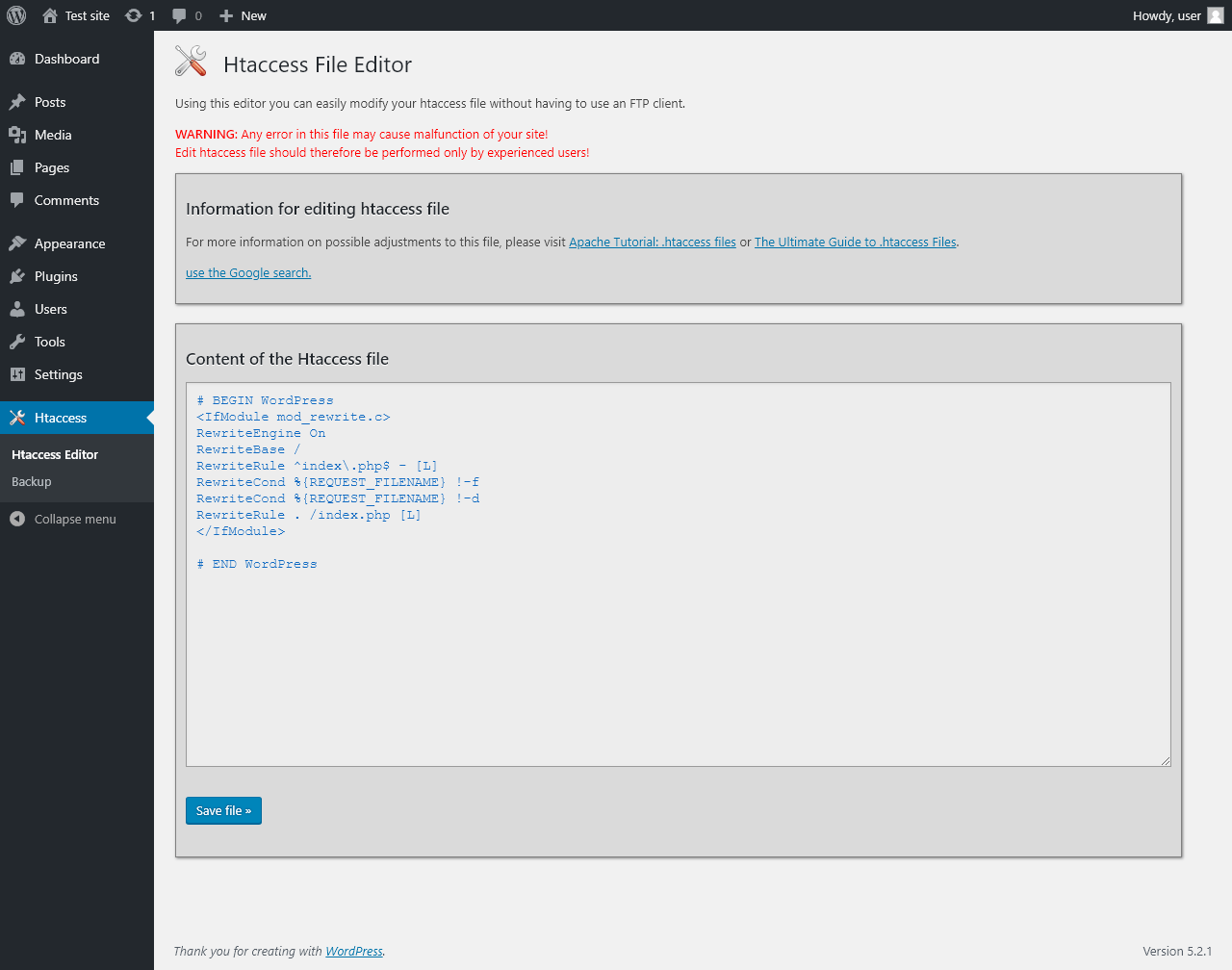Image resolution: width=1232 pixels, height=970 pixels.
Task: Open the Pages menu item
Action: coord(77,167)
